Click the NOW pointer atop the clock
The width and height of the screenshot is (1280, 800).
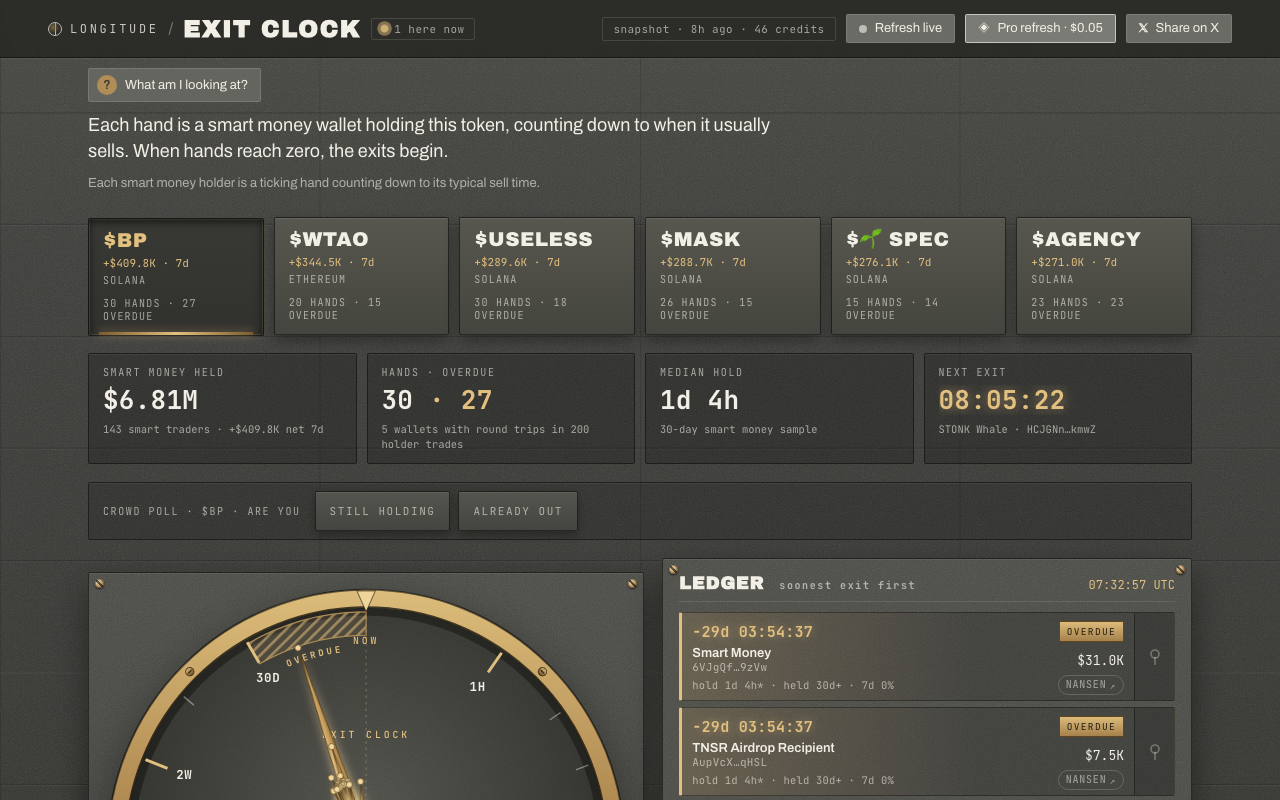[x=366, y=600]
